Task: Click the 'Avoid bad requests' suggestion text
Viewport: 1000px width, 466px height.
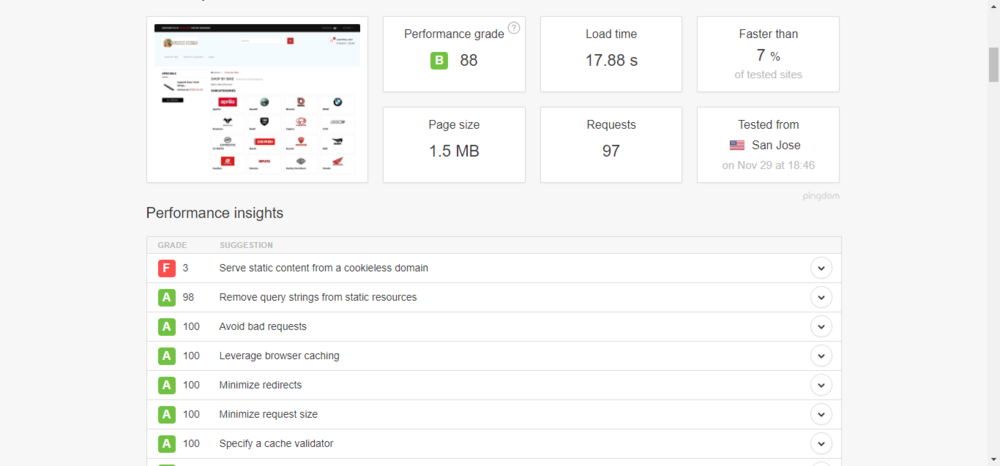Action: pyautogui.click(x=263, y=327)
